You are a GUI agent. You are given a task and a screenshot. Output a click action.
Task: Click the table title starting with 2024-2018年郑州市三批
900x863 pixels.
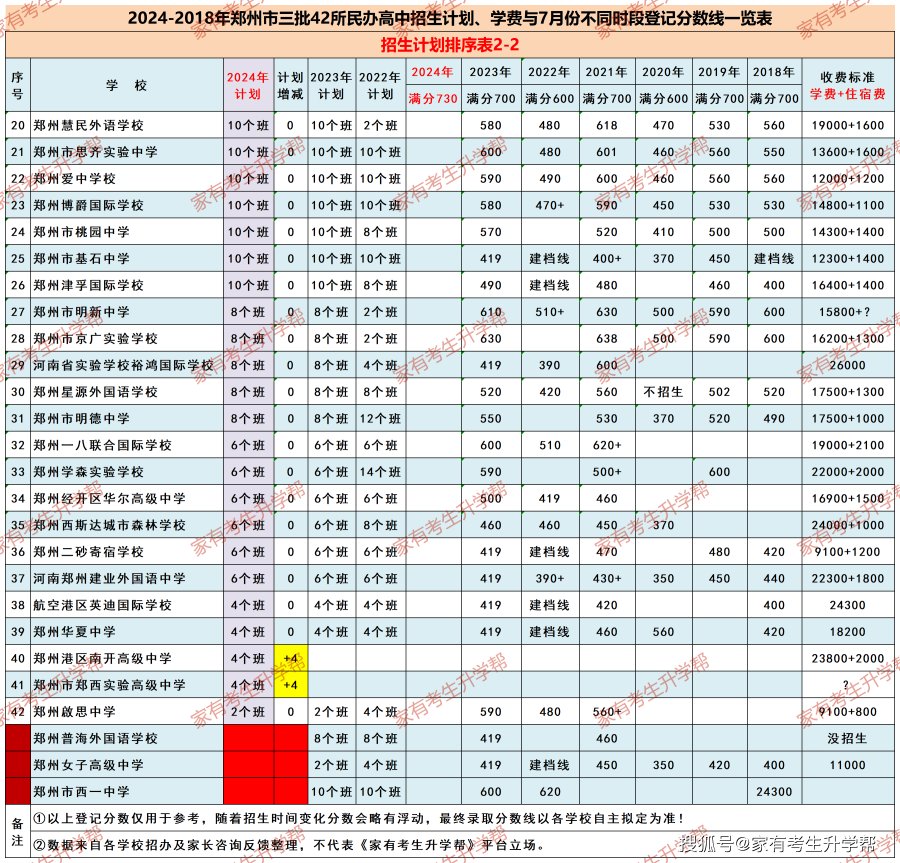[x=449, y=18]
